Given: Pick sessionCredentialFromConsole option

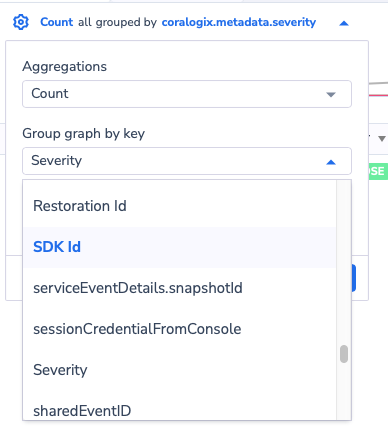Looking at the screenshot, I should [x=180, y=329].
